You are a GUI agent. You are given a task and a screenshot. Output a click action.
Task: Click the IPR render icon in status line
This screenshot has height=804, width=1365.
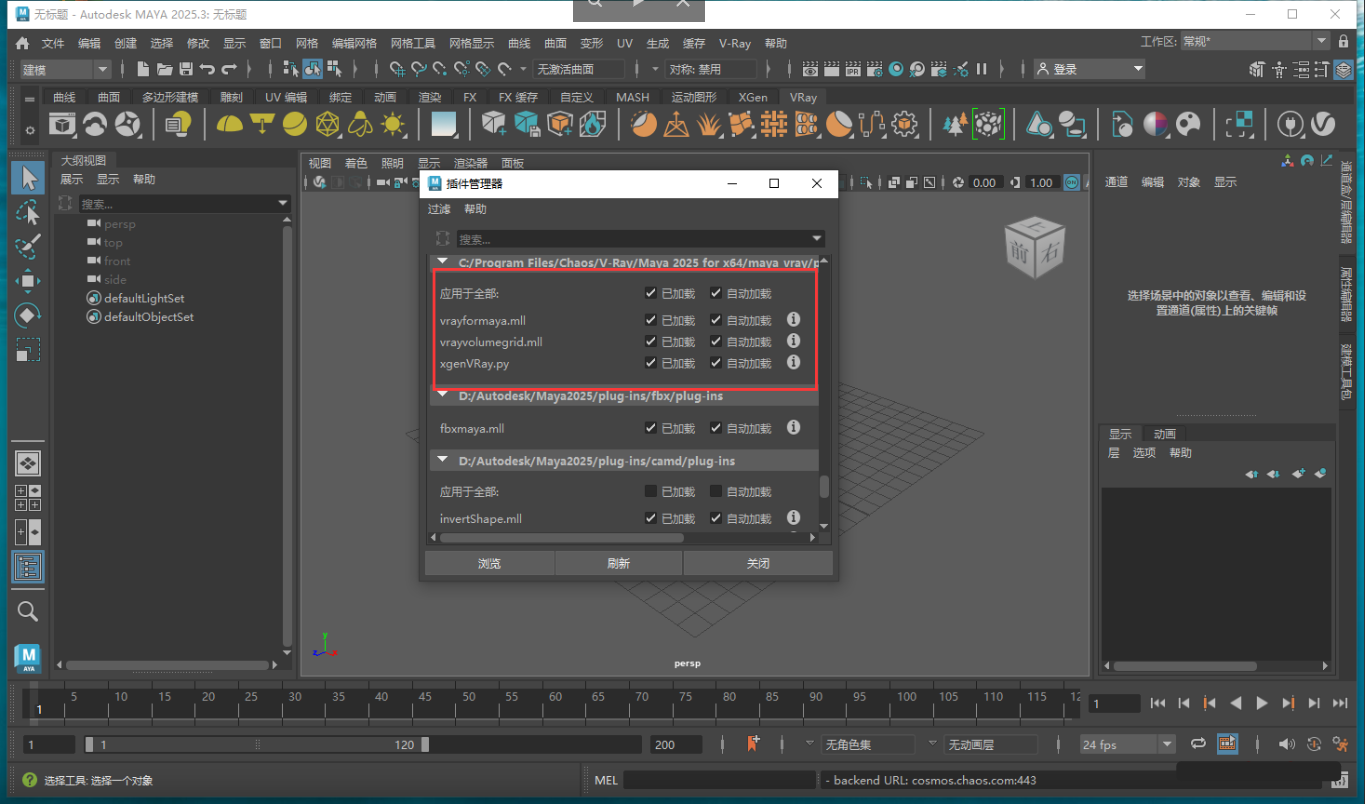[853, 69]
